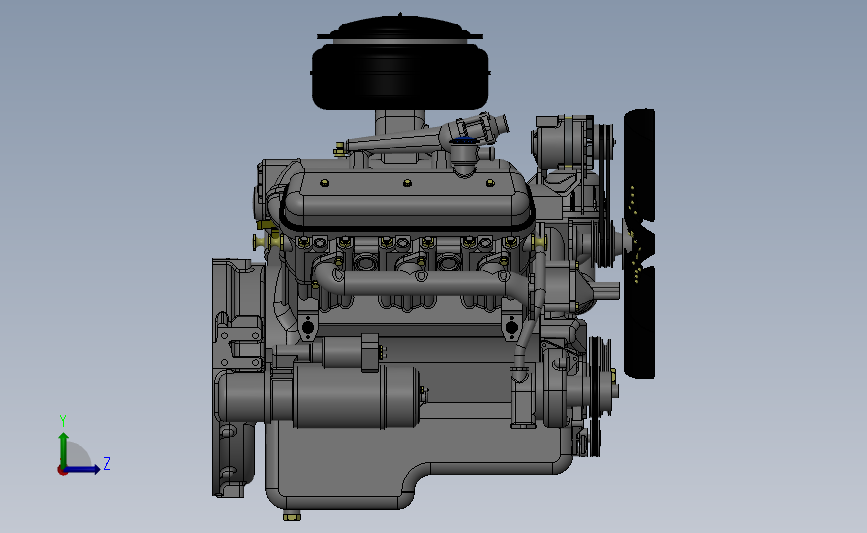This screenshot has width=867, height=533.
Task: Select the black radiator fan blade
Action: 640,243
